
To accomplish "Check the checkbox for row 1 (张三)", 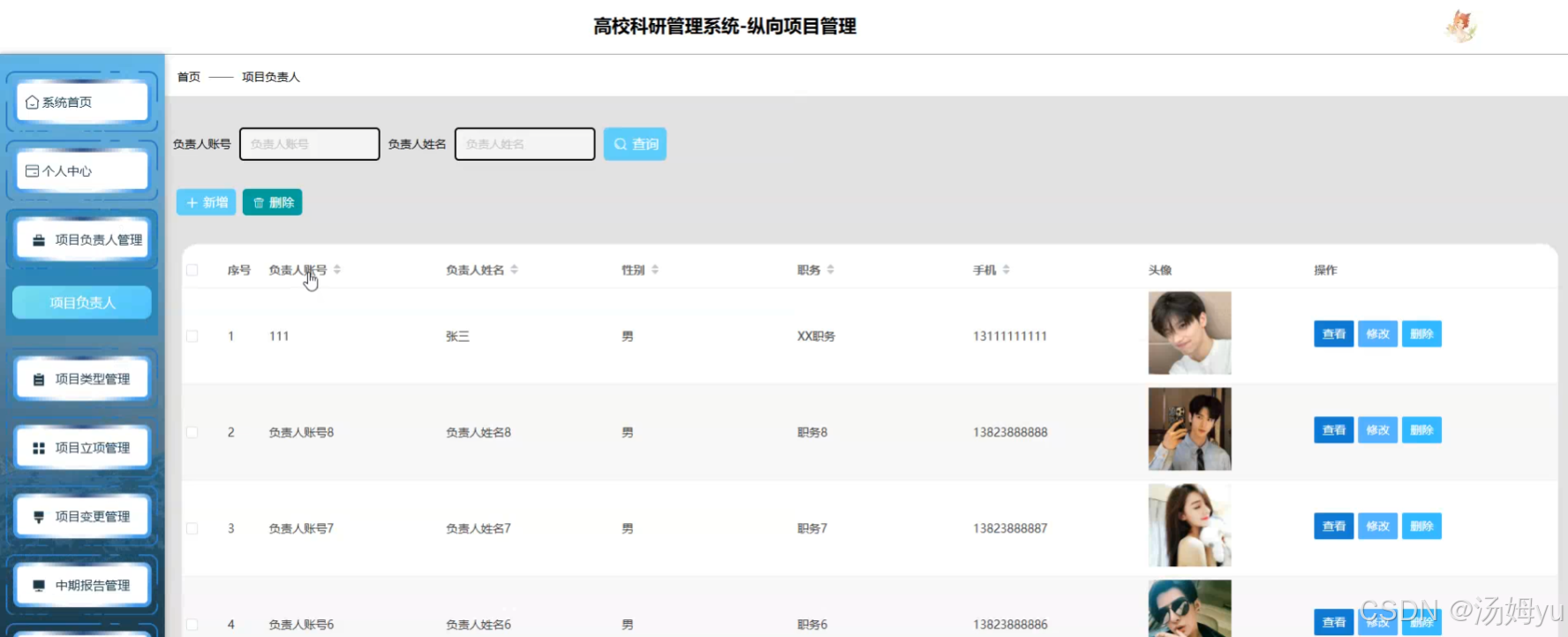I will [x=192, y=336].
